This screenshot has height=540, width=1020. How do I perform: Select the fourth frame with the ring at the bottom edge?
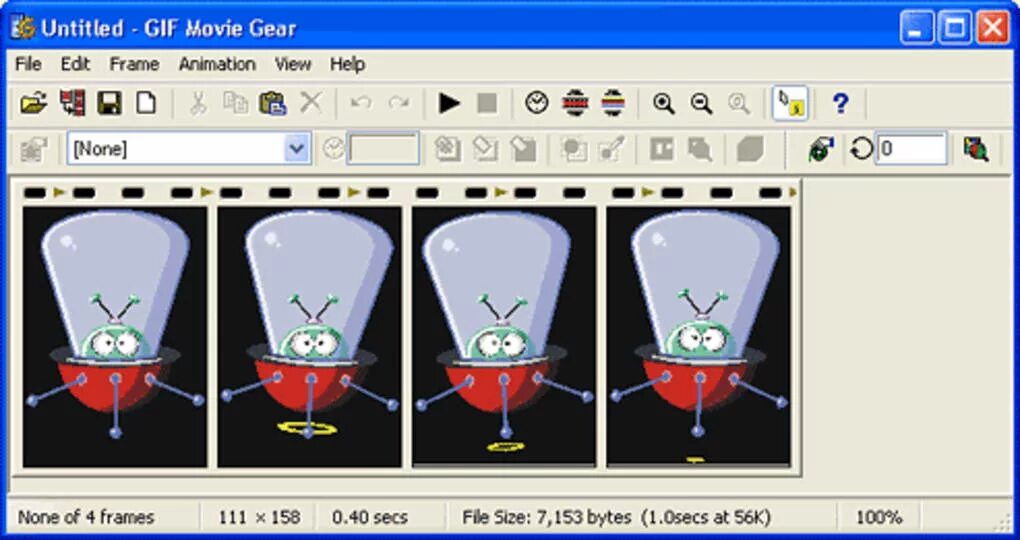[x=699, y=337]
